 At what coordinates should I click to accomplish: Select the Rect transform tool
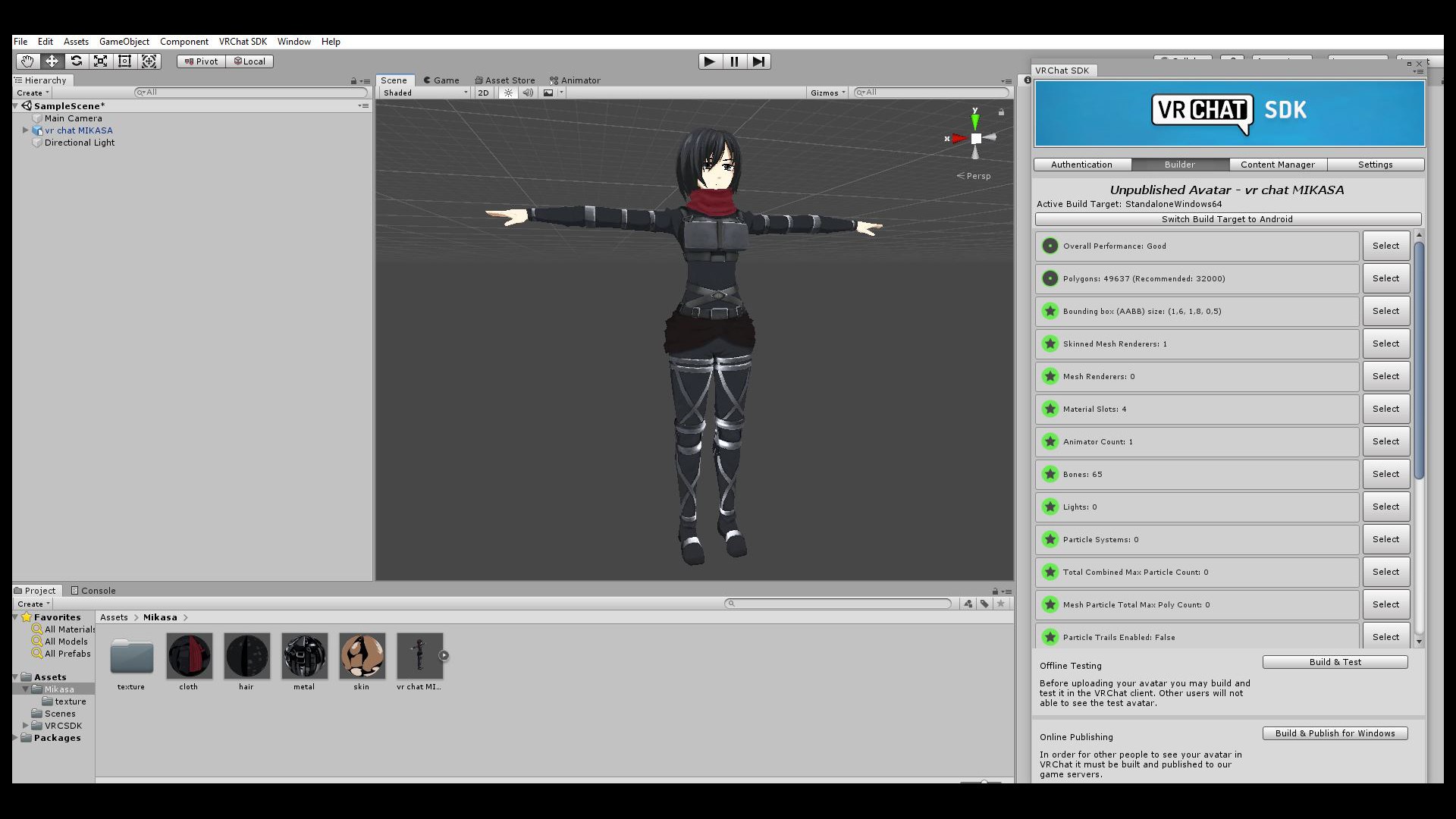click(x=124, y=61)
